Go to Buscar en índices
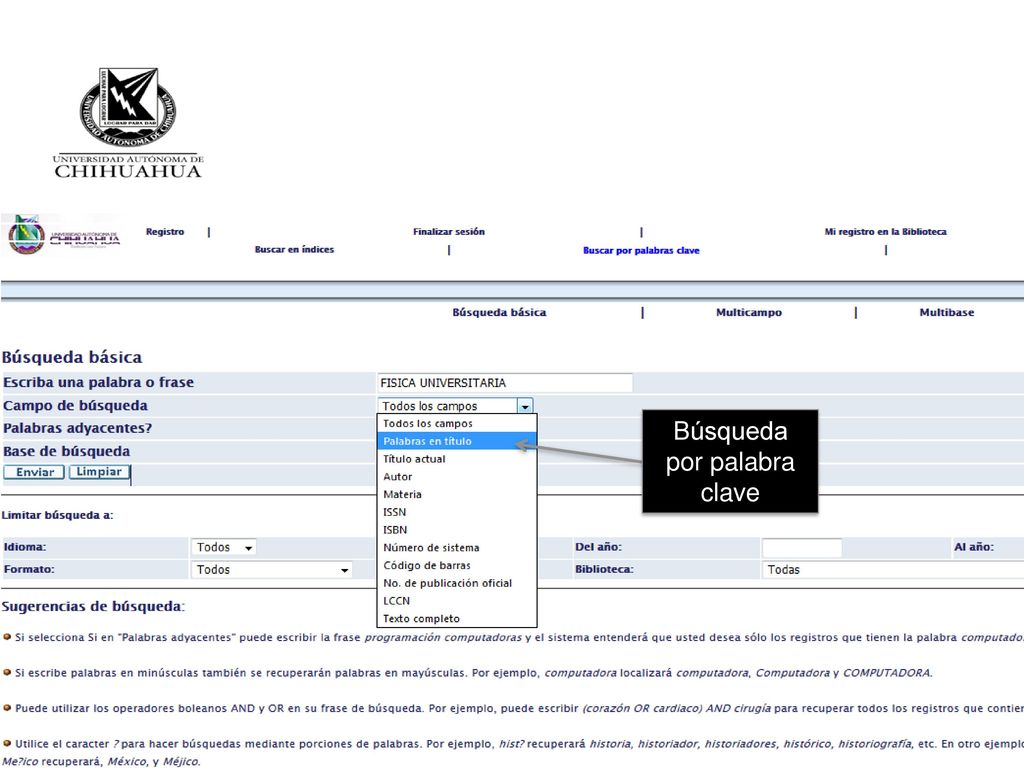 click(x=294, y=249)
